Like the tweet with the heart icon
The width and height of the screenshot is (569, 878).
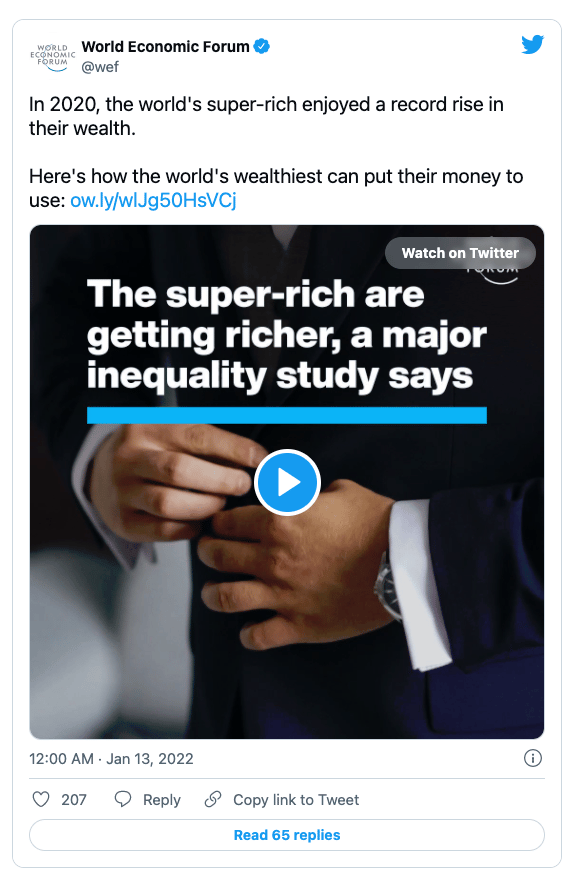point(41,799)
